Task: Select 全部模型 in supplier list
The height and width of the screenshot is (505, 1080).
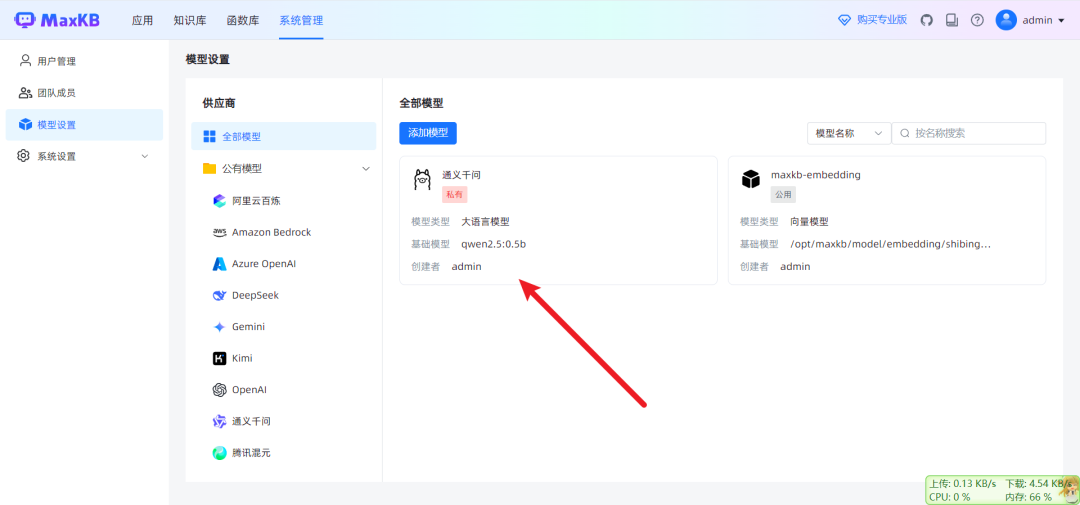Action: click(284, 136)
